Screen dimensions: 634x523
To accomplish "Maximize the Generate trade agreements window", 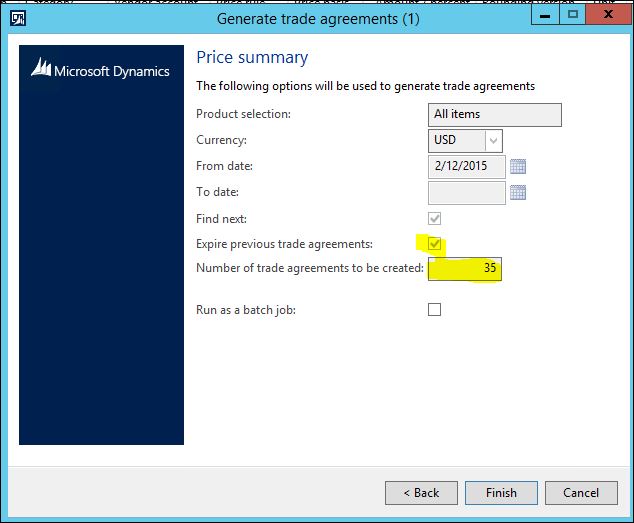I will 573,16.
